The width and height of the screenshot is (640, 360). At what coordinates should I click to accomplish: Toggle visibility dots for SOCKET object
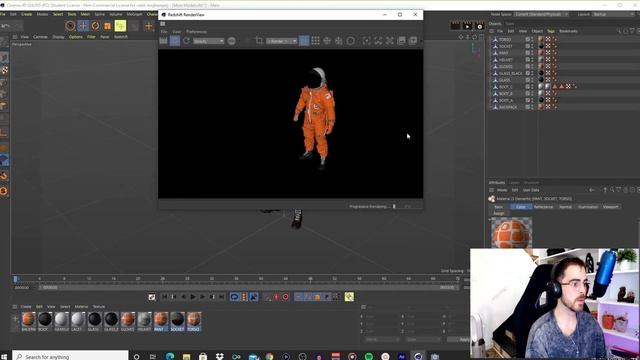click(x=532, y=46)
